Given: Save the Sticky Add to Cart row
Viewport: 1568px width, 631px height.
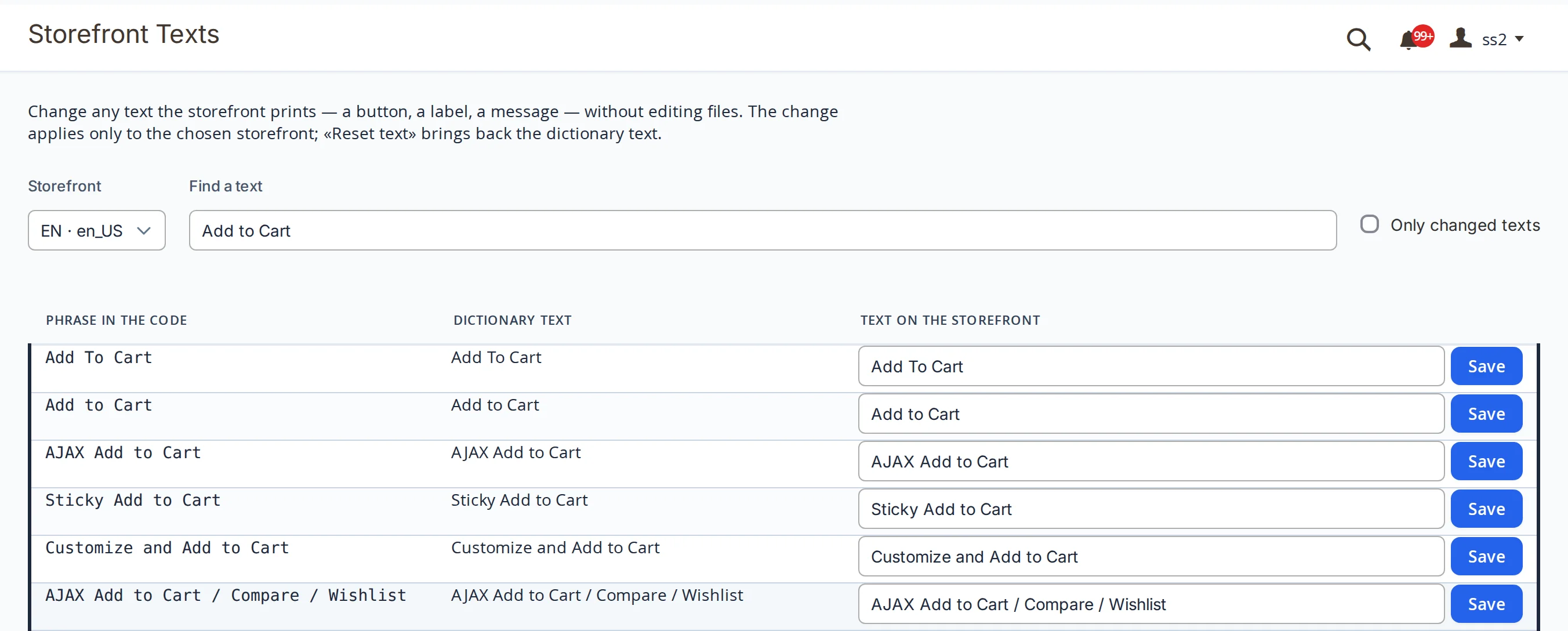Looking at the screenshot, I should 1486,509.
